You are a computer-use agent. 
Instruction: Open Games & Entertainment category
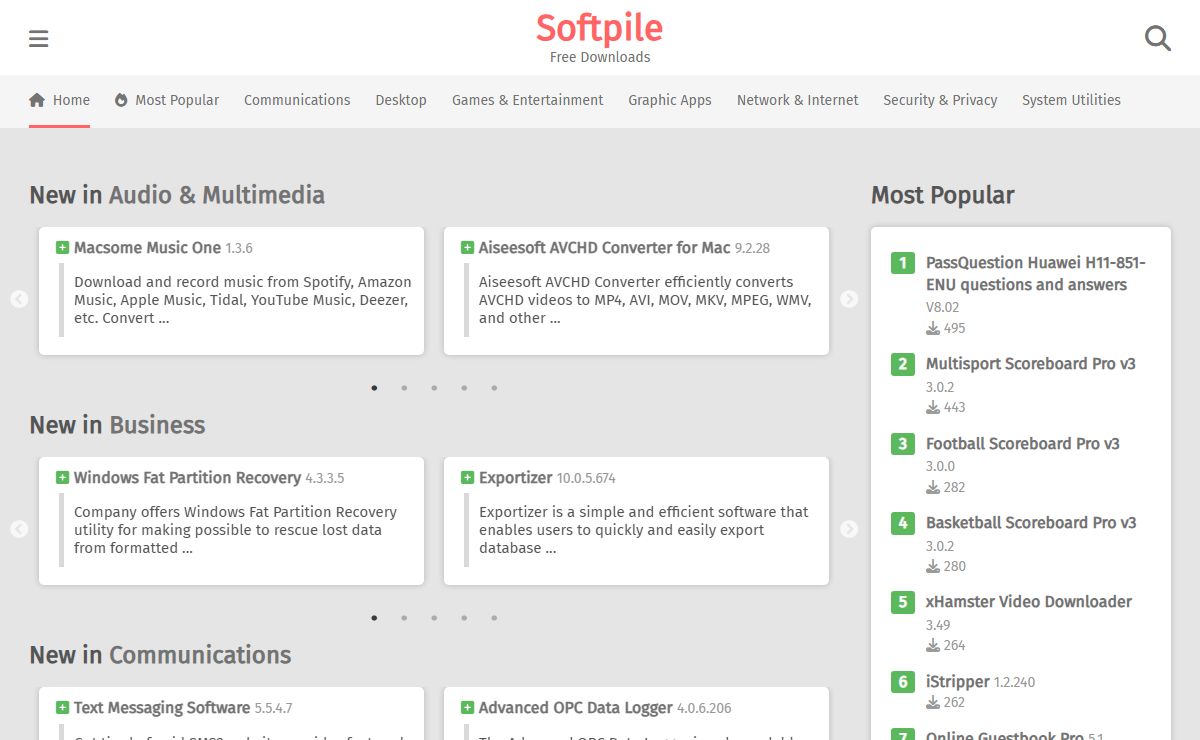click(527, 100)
